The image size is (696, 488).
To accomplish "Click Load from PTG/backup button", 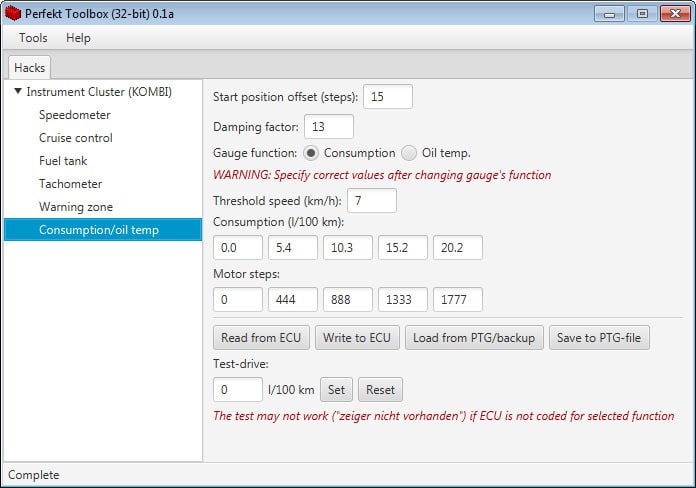I will tap(474, 338).
